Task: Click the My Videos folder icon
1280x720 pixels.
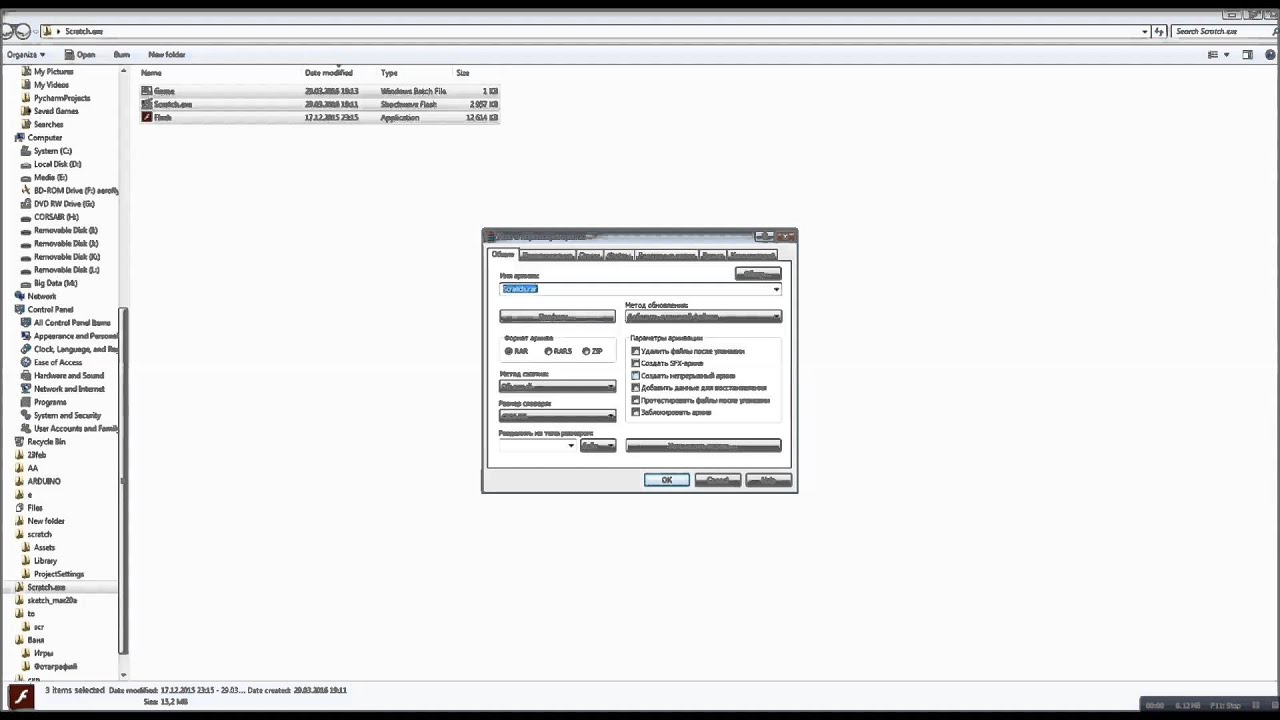Action: click(x=26, y=85)
